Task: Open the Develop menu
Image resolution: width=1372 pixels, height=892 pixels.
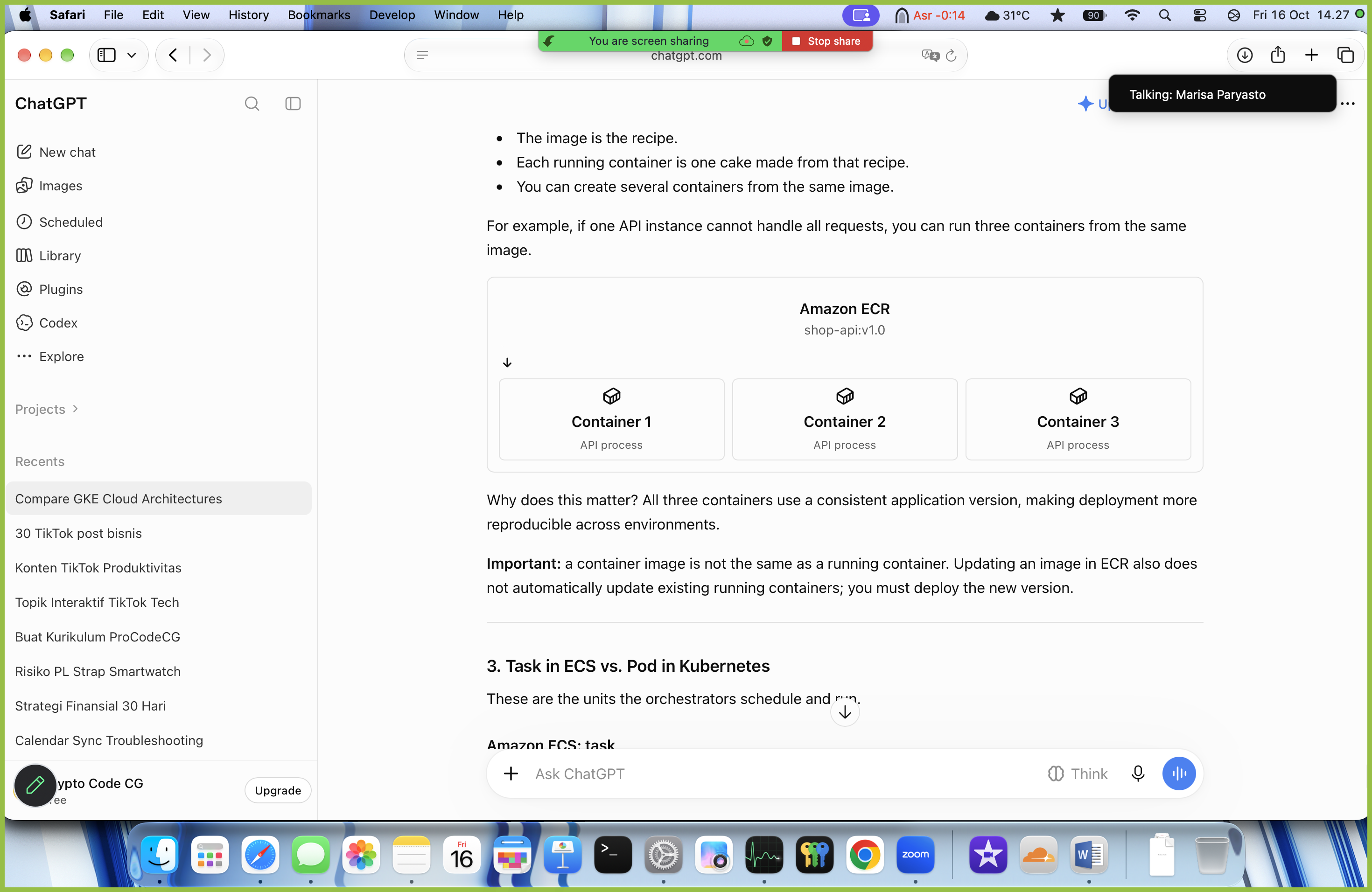Action: coord(392,15)
